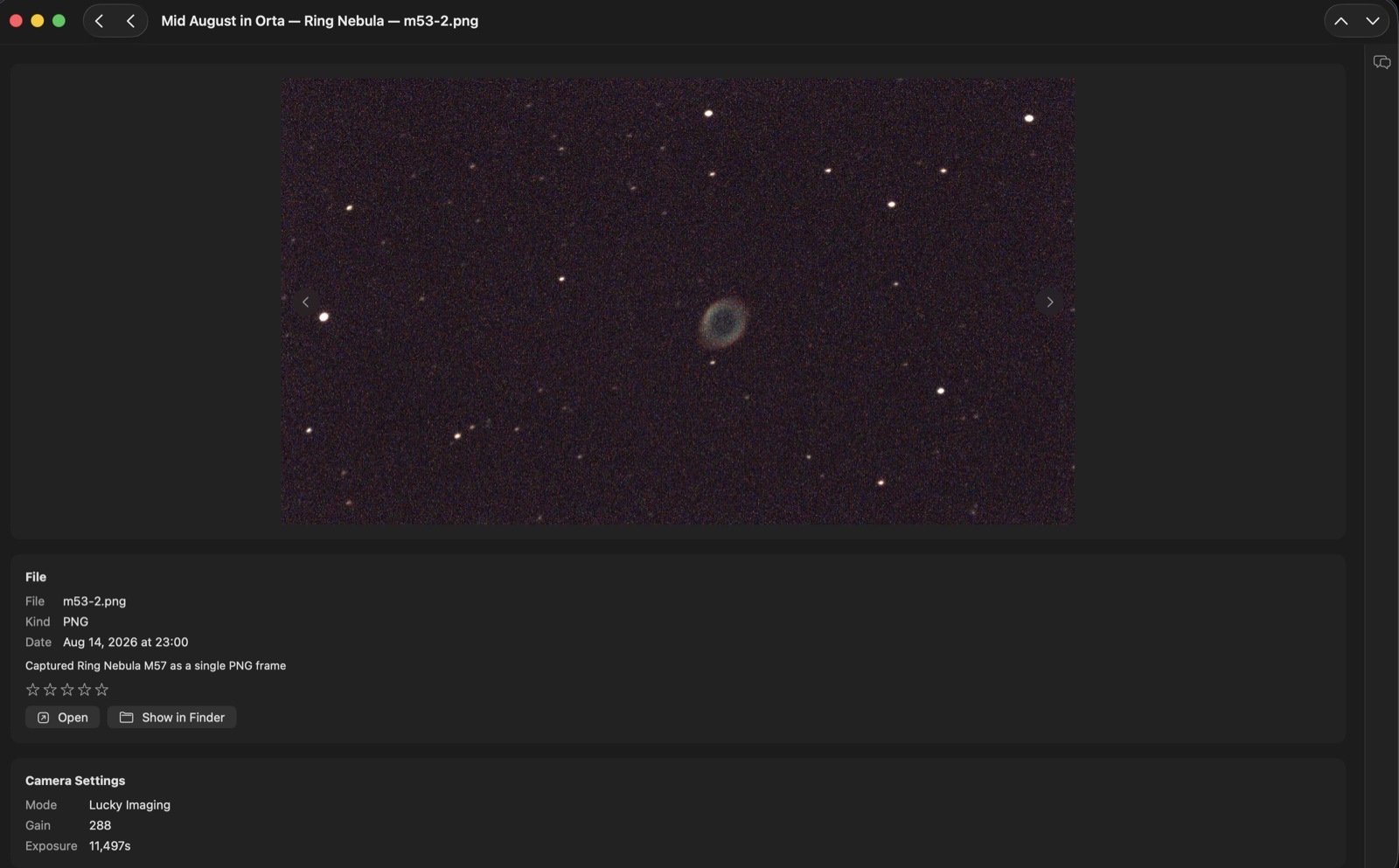Rate the image five stars
This screenshot has height=868, width=1399.
[x=102, y=690]
